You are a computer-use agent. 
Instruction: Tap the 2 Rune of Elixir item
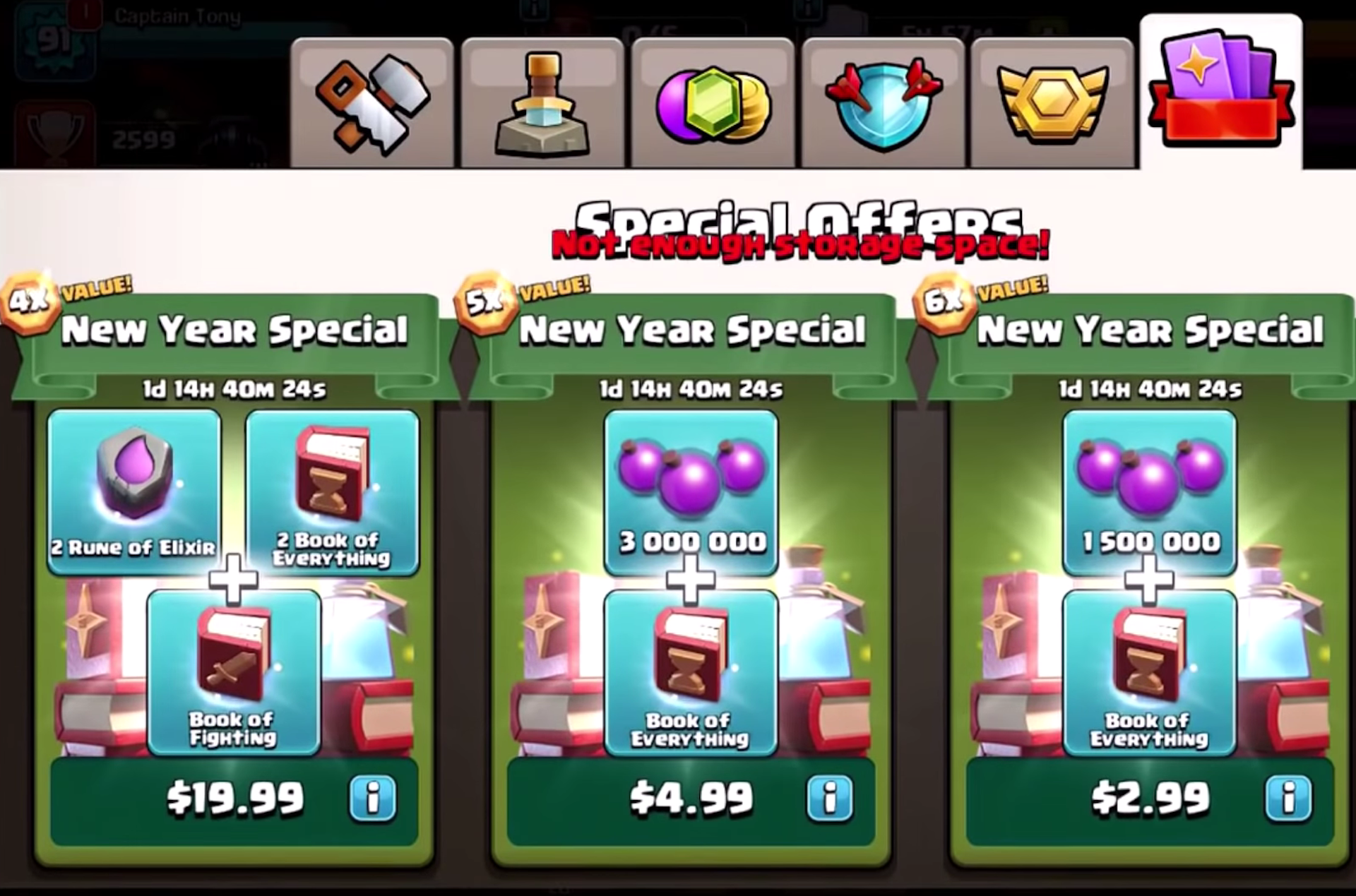[134, 492]
